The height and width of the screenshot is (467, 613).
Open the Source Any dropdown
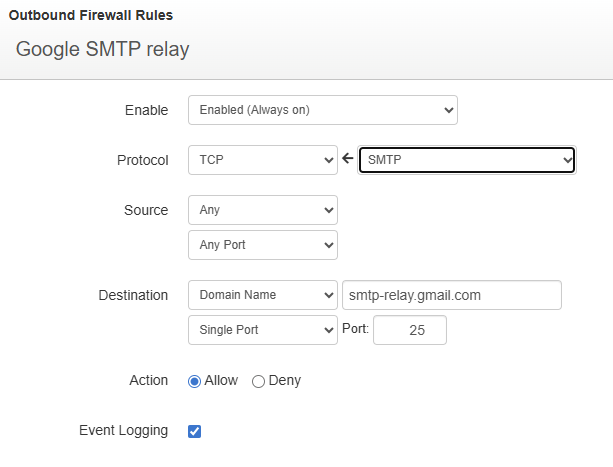pyautogui.click(x=262, y=210)
